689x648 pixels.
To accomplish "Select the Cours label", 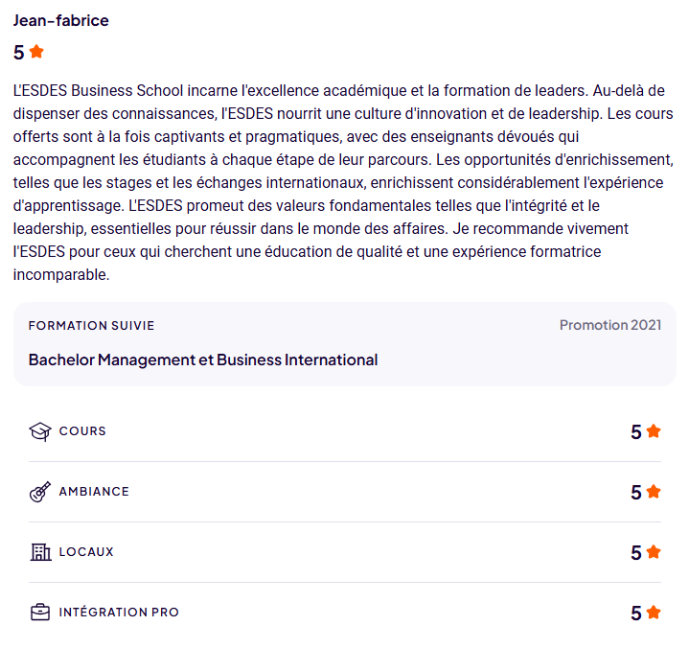I will point(82,431).
